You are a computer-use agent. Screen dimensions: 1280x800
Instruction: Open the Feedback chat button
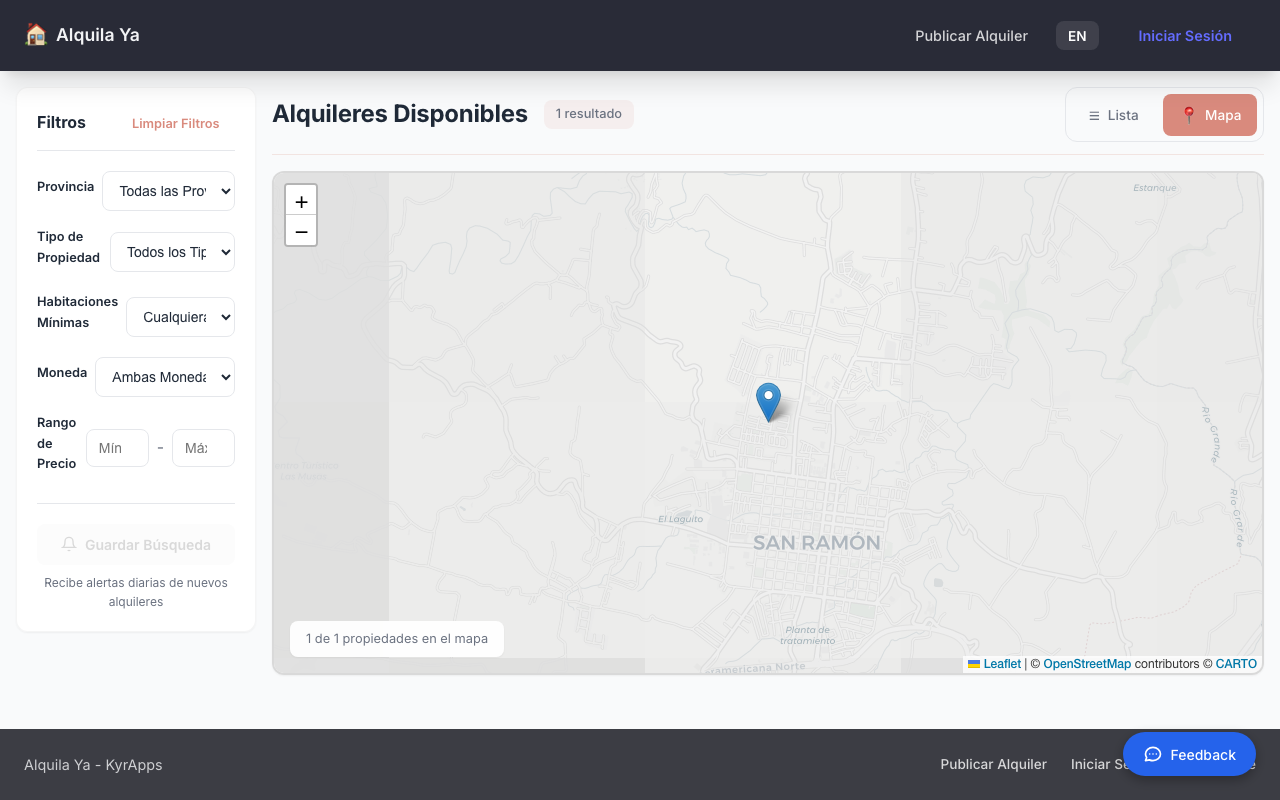click(1189, 754)
